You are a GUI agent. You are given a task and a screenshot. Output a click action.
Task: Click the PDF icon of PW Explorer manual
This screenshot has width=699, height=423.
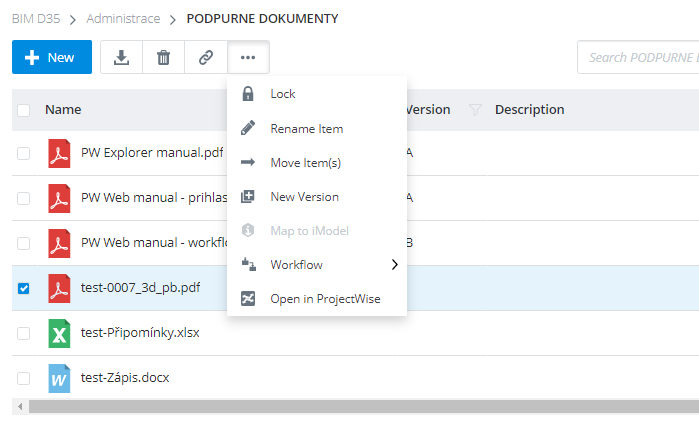pyautogui.click(x=59, y=154)
